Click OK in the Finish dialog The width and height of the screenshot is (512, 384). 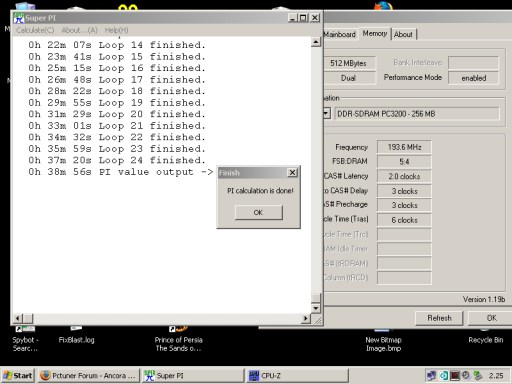click(x=259, y=212)
